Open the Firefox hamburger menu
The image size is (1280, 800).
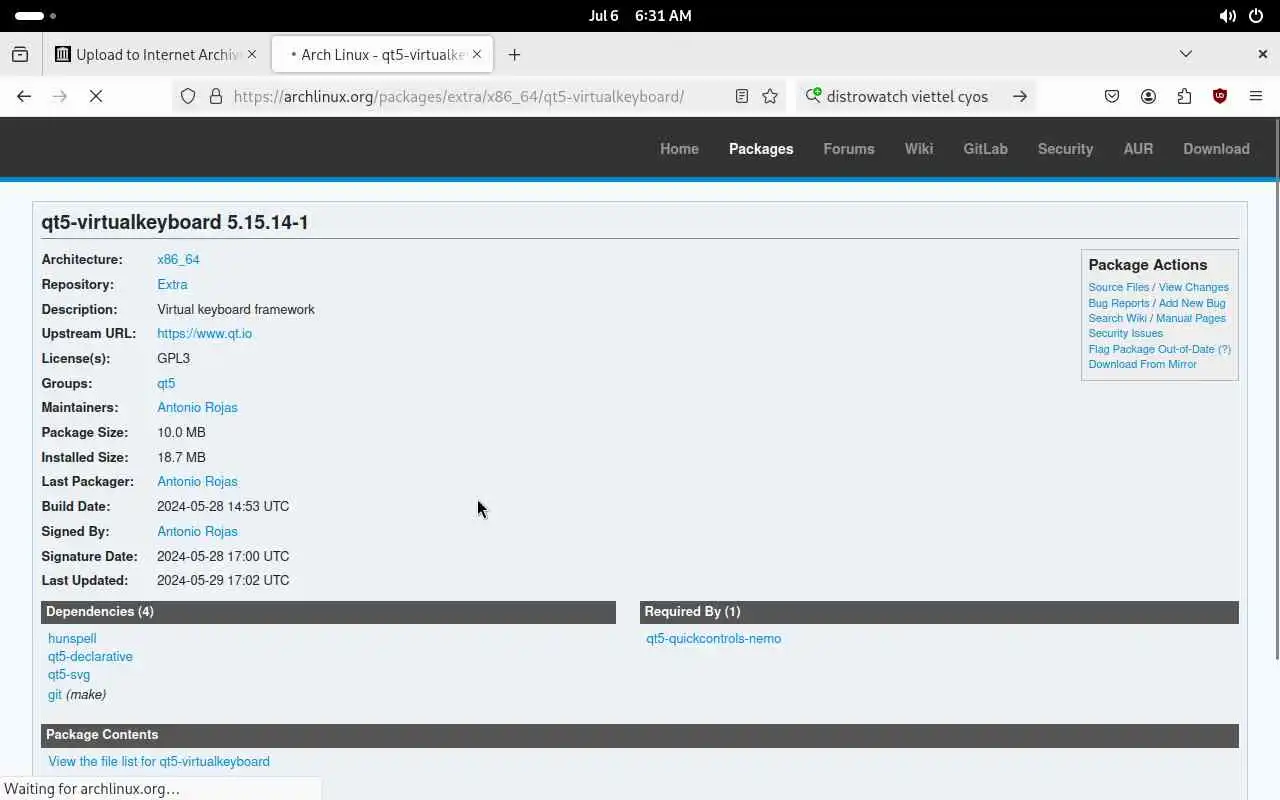click(1256, 96)
